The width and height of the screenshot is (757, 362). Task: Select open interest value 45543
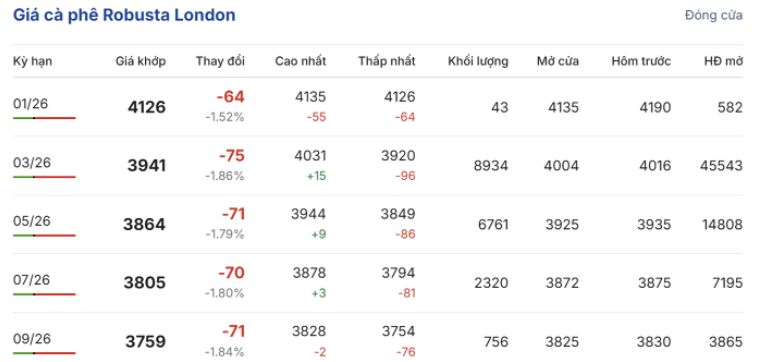point(721,166)
